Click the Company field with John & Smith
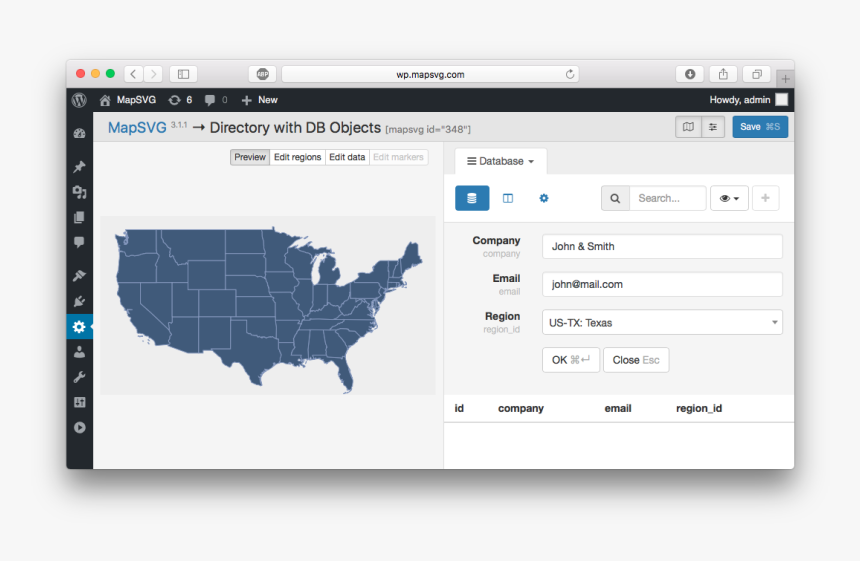The image size is (860, 561). tap(662, 247)
